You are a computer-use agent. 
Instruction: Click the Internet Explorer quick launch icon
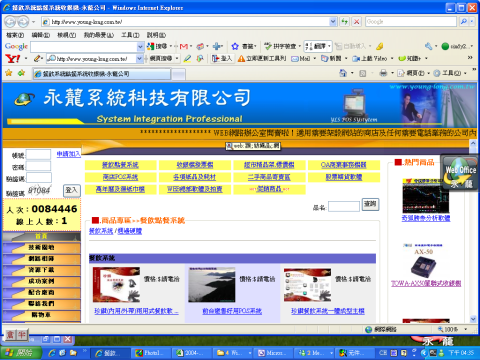coord(52,353)
